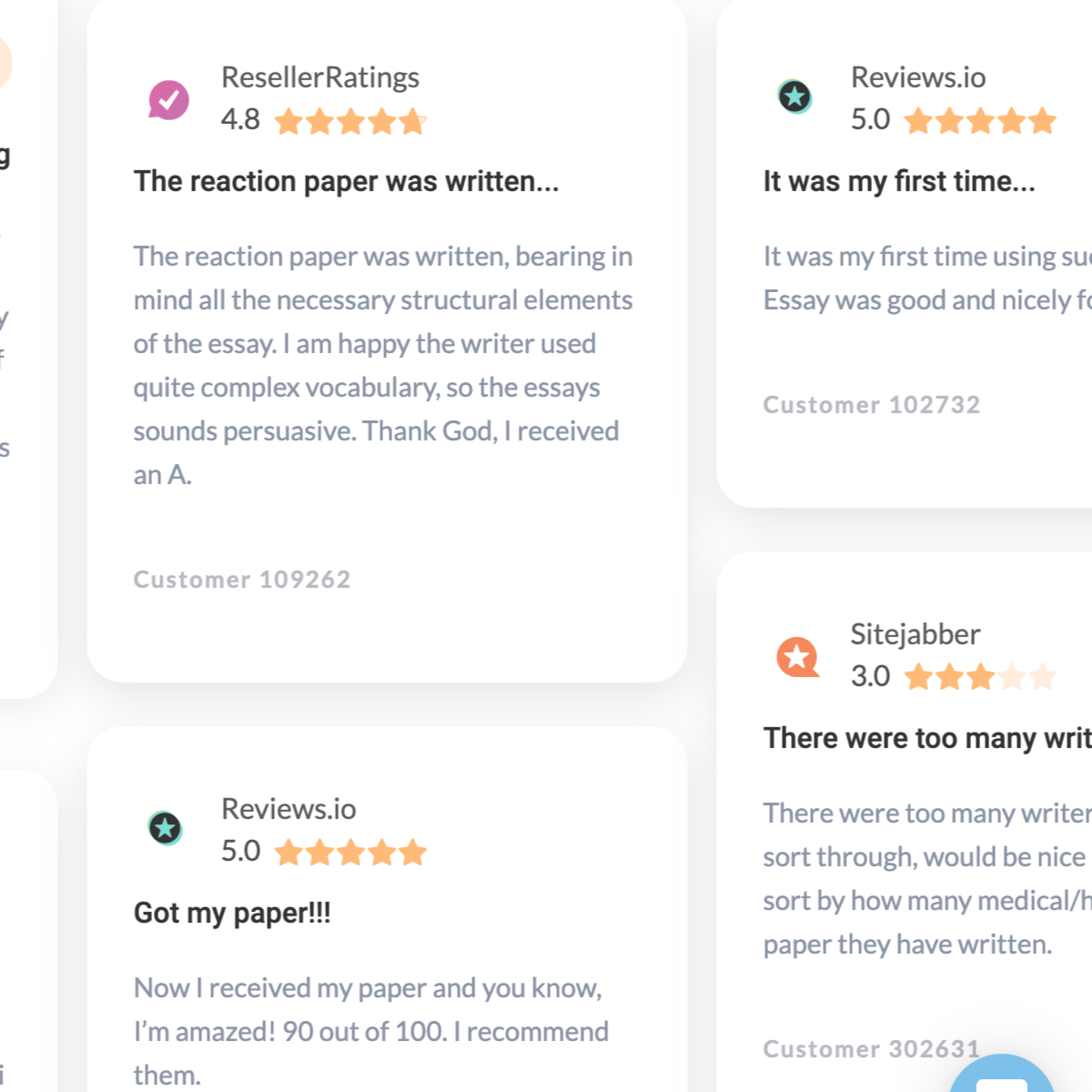
Task: Open the Sitejabber source name
Action: (915, 634)
